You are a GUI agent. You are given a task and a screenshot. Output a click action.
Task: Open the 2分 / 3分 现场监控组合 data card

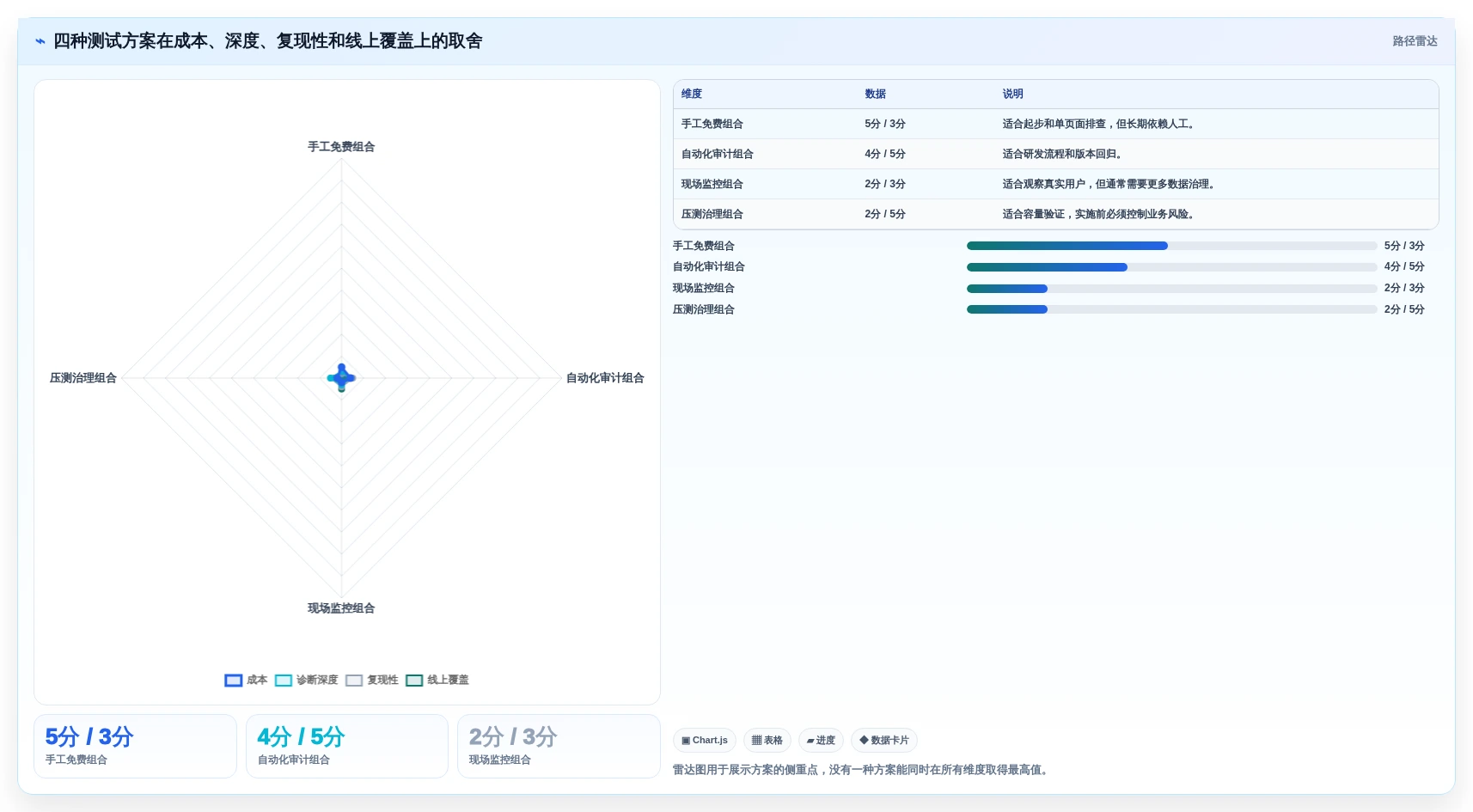[559, 747]
